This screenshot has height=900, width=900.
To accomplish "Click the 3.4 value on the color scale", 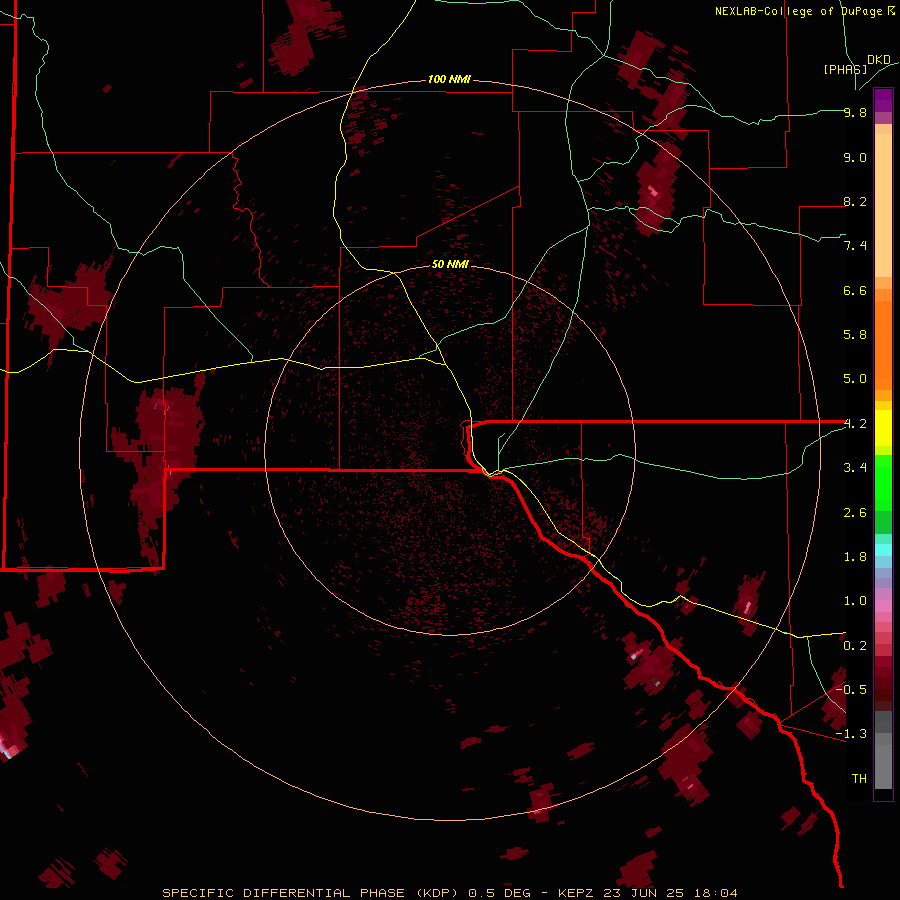I will pos(855,468).
